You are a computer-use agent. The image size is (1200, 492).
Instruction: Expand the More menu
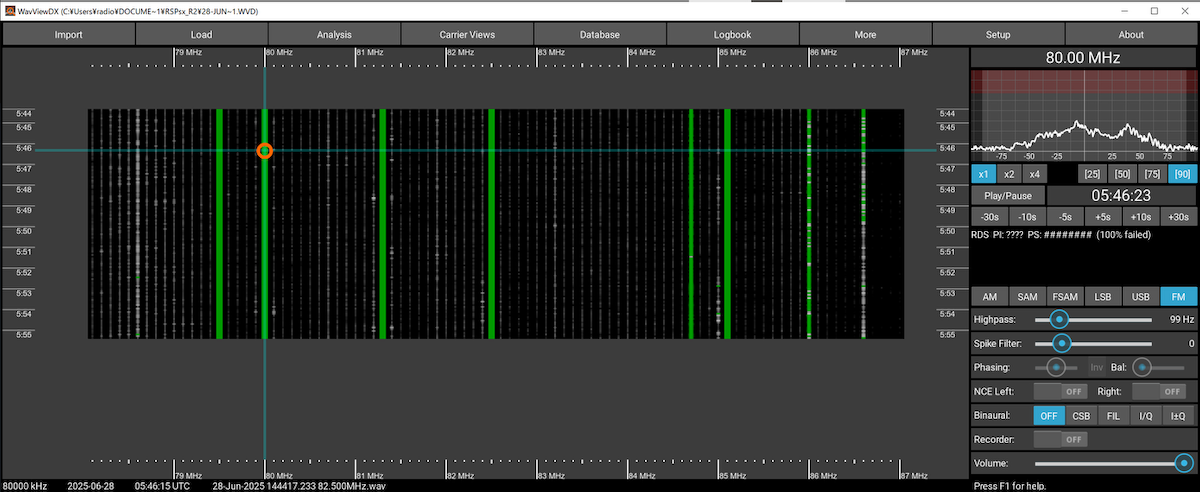pyautogui.click(x=865, y=34)
